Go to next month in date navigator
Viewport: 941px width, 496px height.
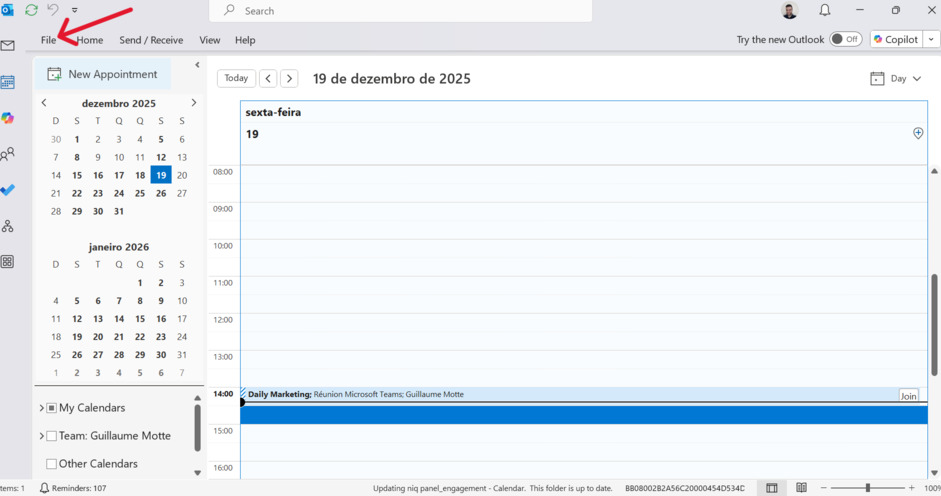coord(194,103)
